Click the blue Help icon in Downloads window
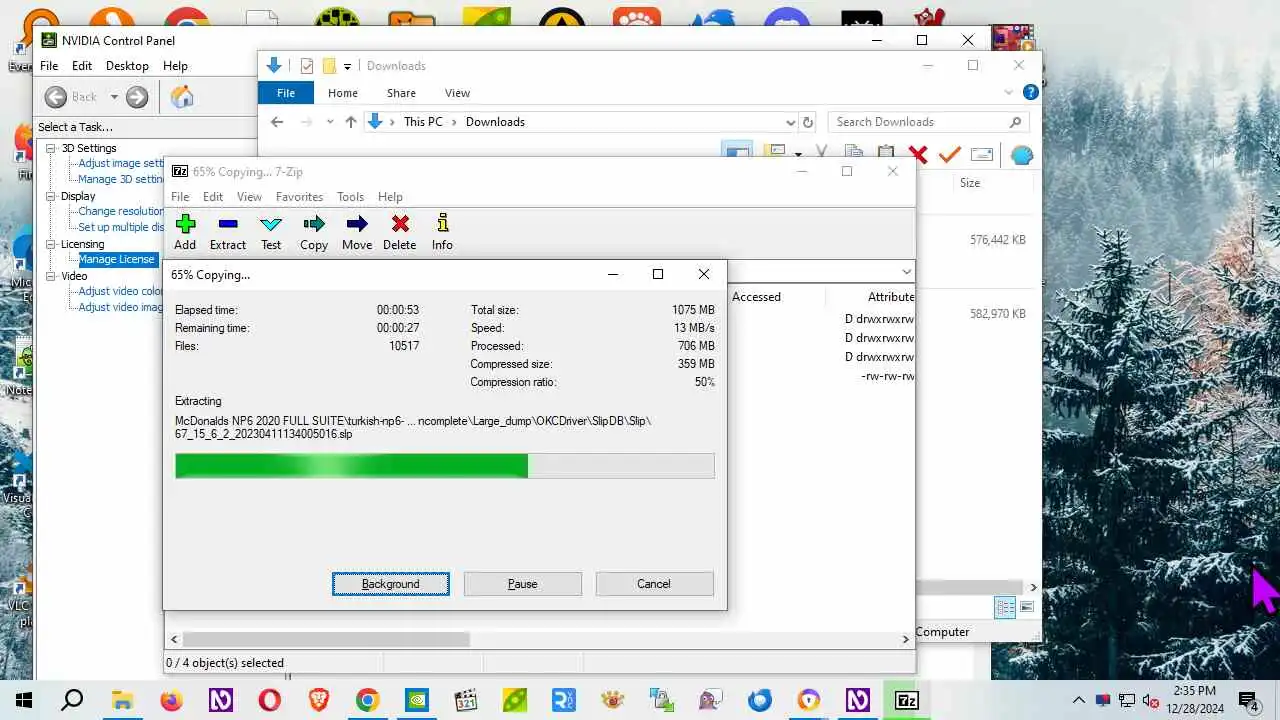The image size is (1280, 720). [x=1031, y=92]
